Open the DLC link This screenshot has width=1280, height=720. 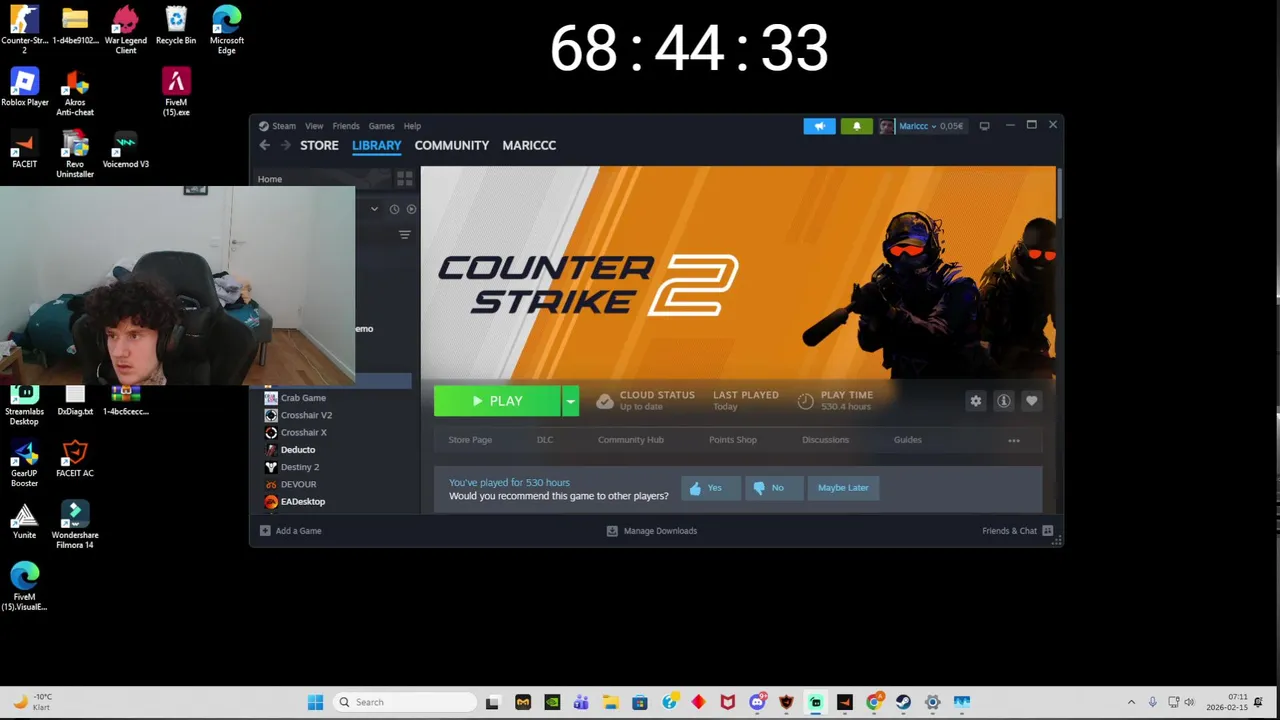tap(545, 440)
